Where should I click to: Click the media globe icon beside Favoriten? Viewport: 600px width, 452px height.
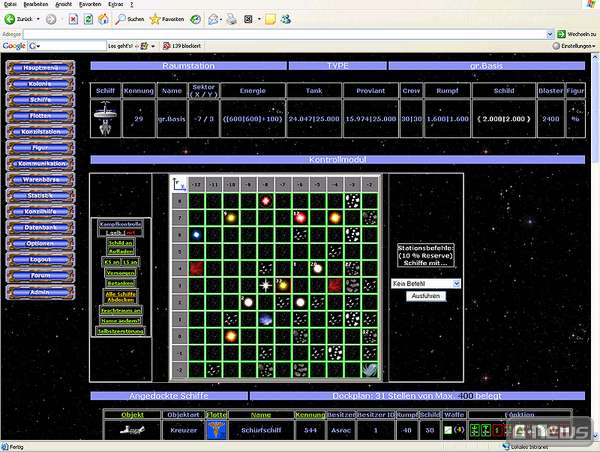coord(196,19)
